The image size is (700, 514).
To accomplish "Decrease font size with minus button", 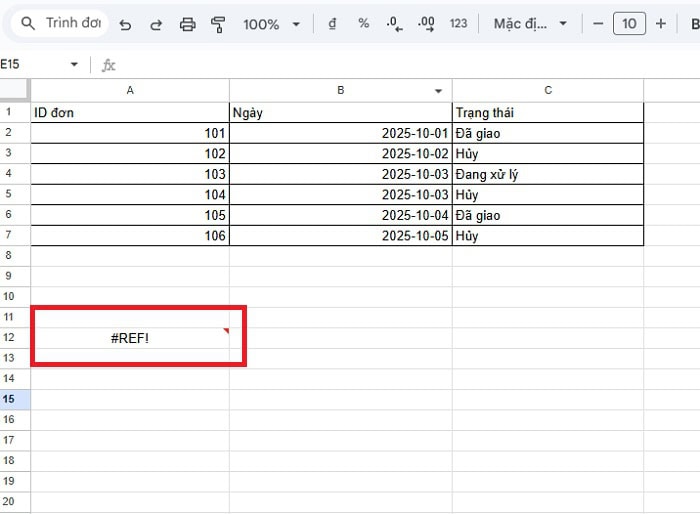I will point(598,24).
